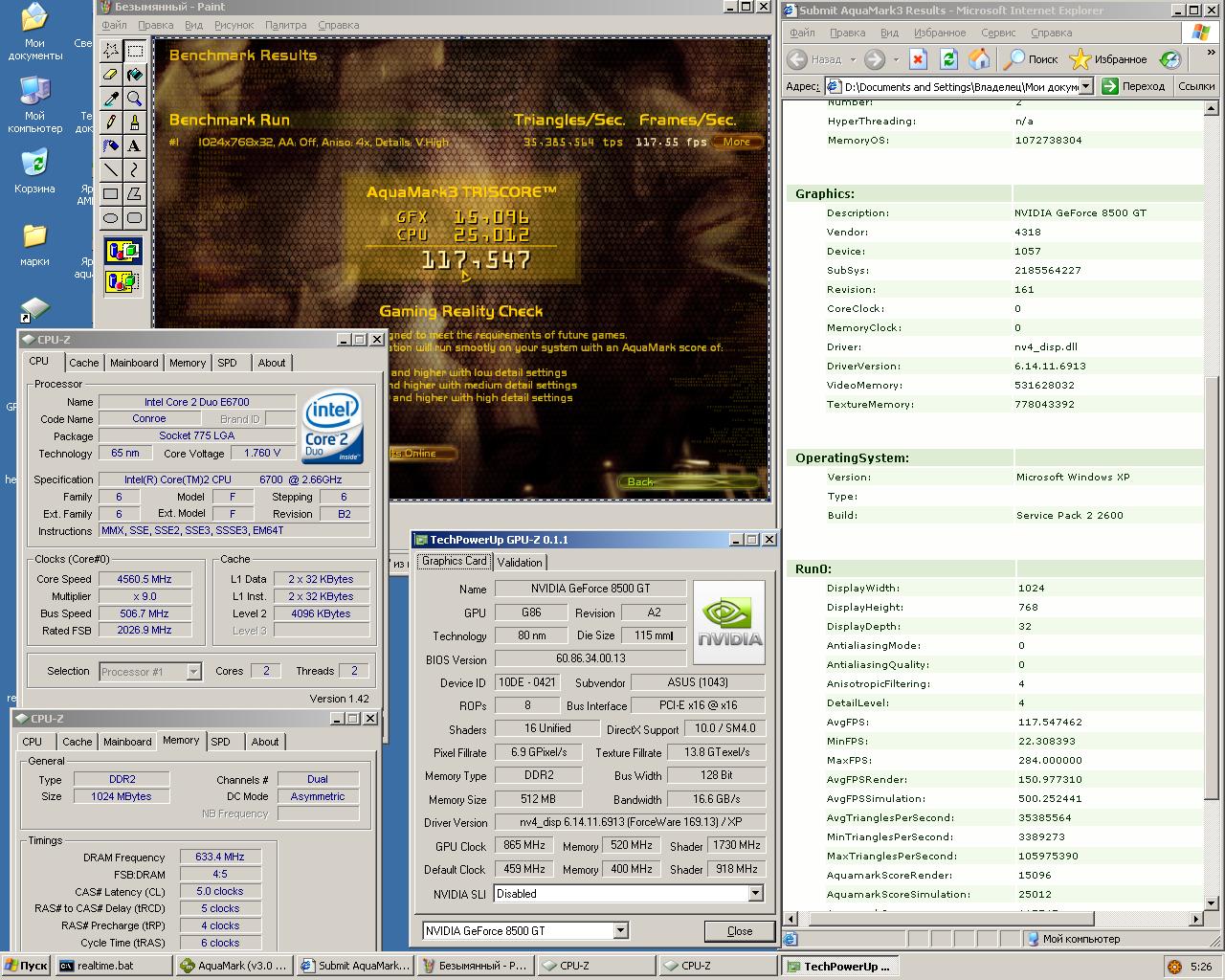Viewport: 1225px width, 980px height.
Task: Open the Правка menu in Paint
Action: [x=156, y=25]
